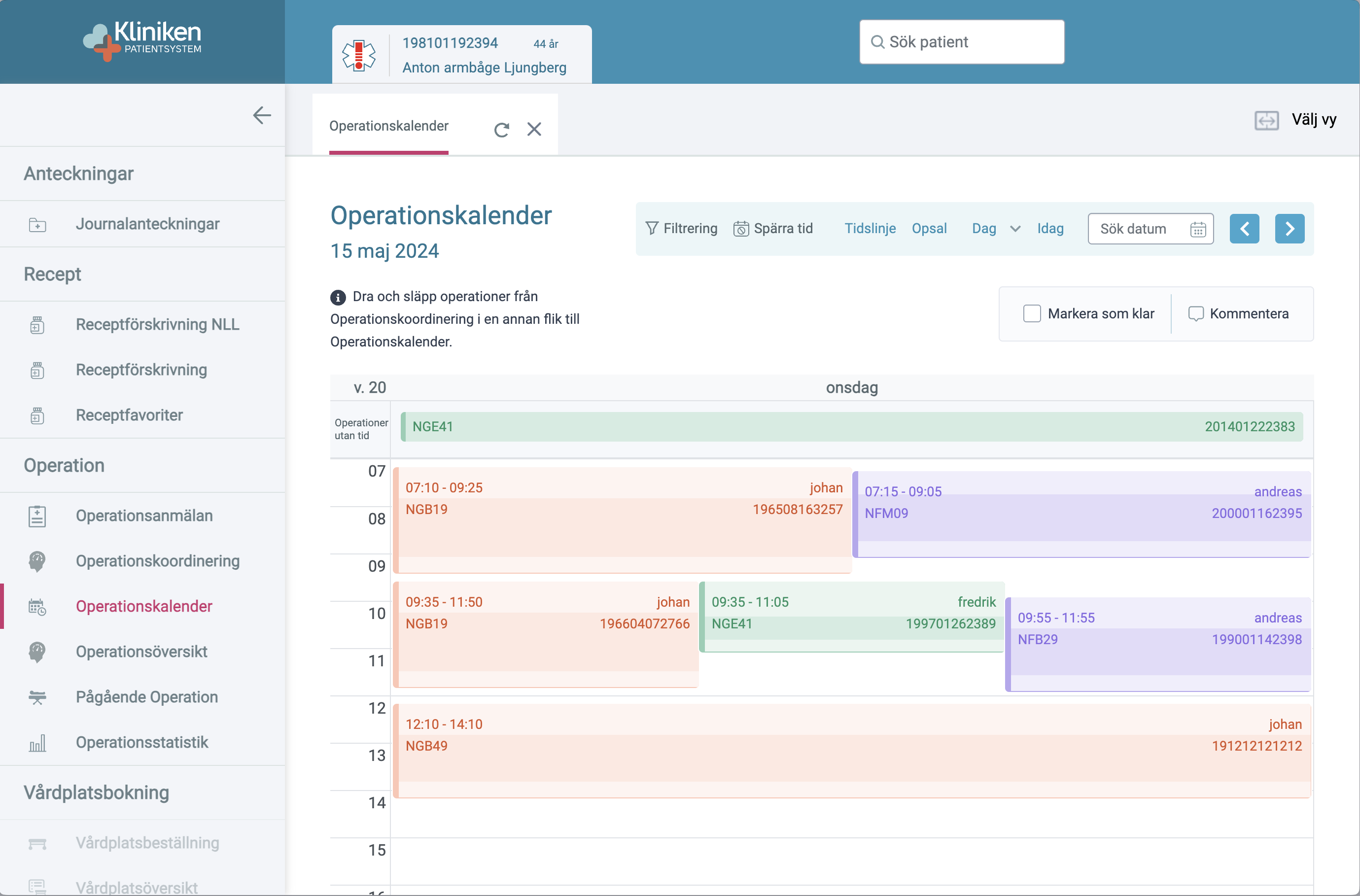
Task: Open the 07:10 - 09:25 johan operation
Action: [622, 520]
